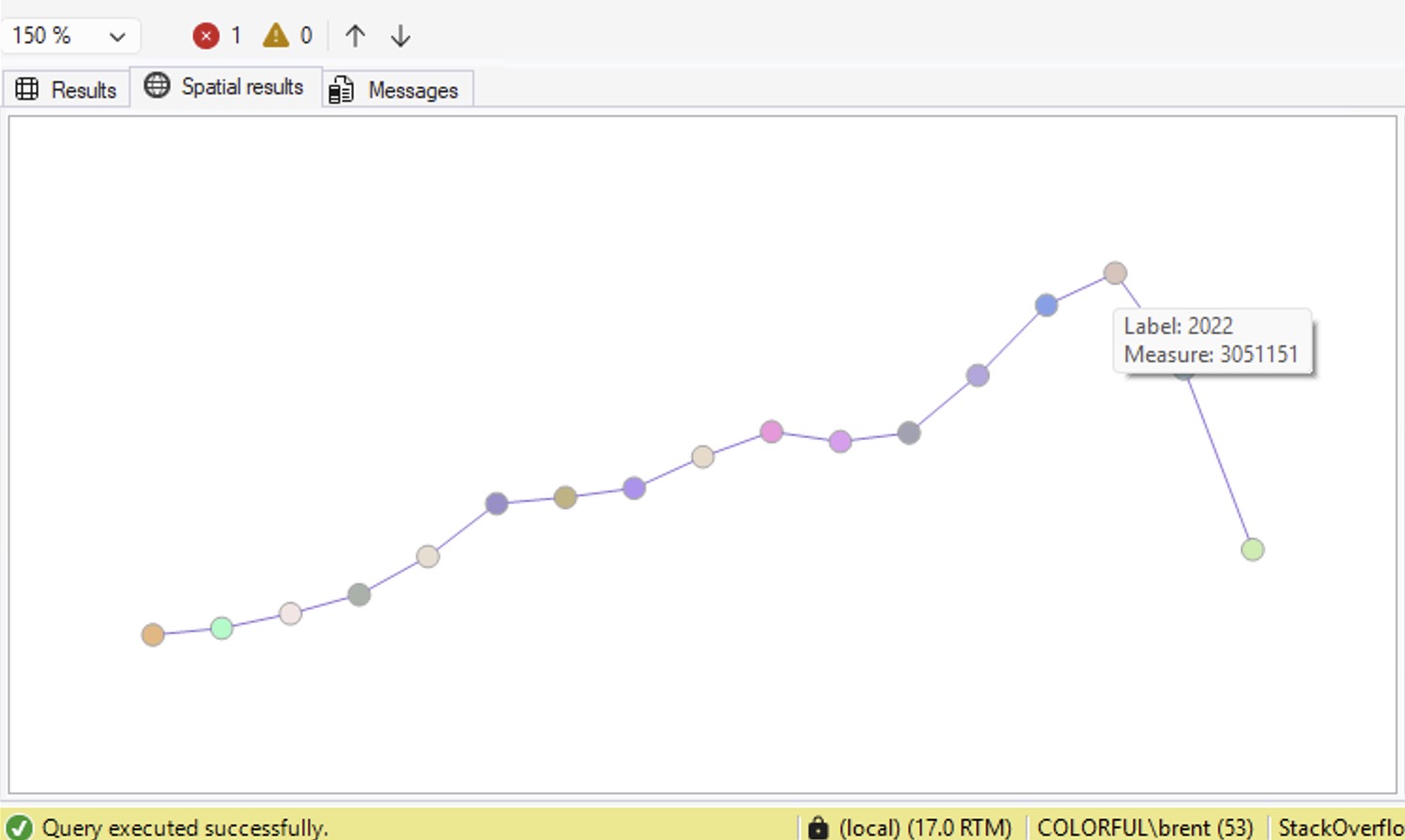Click the COLORFUL\brent (53) login label
The image size is (1405, 840).
coord(1144,828)
